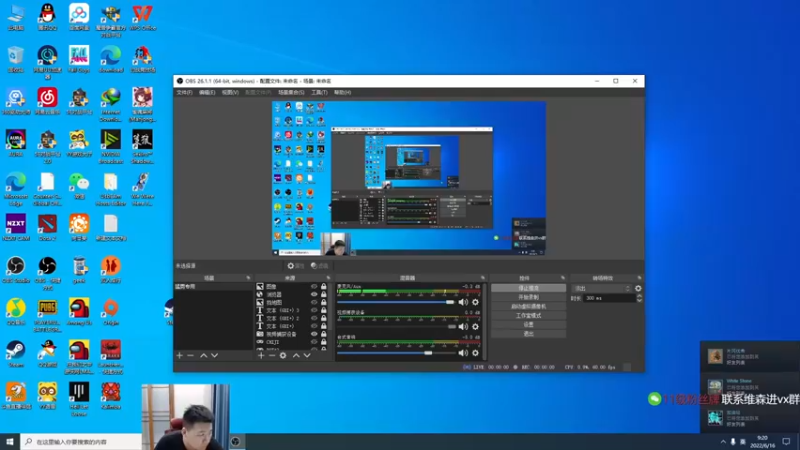
Task: Open the OBS Studio desktop shortcut
Action: [x=16, y=269]
